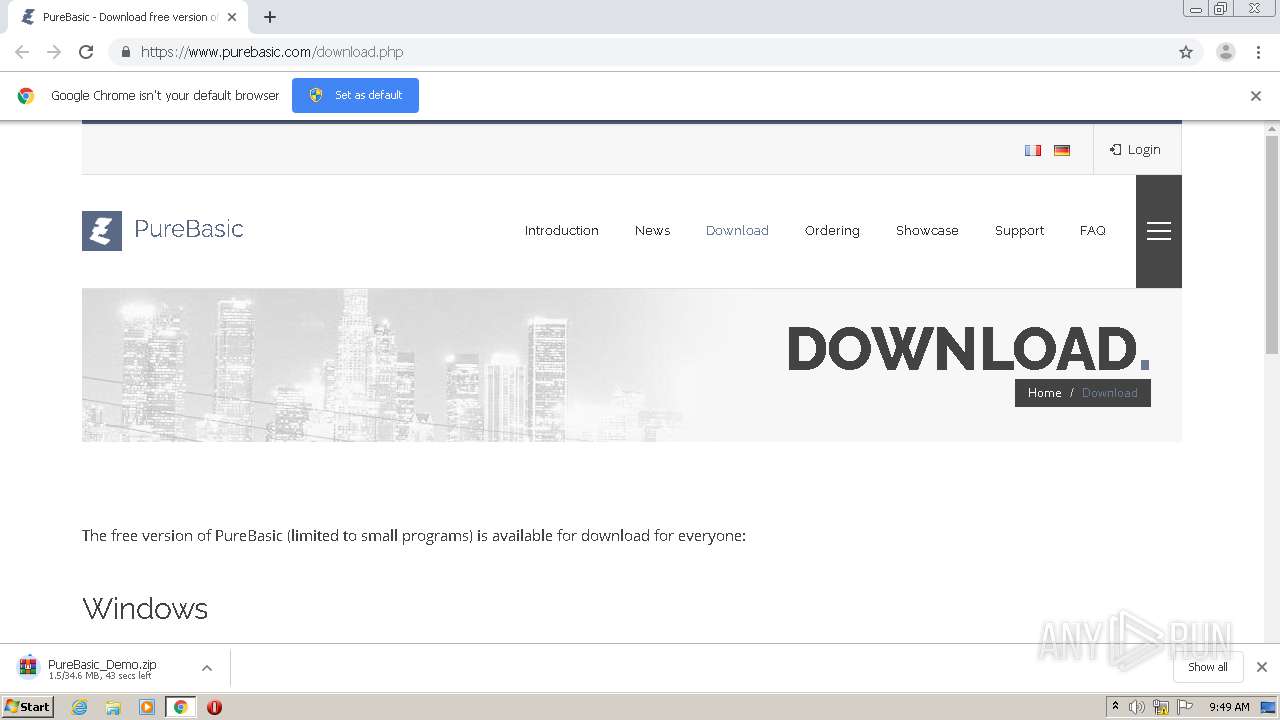Open the Chrome three-dot menu

tap(1258, 52)
